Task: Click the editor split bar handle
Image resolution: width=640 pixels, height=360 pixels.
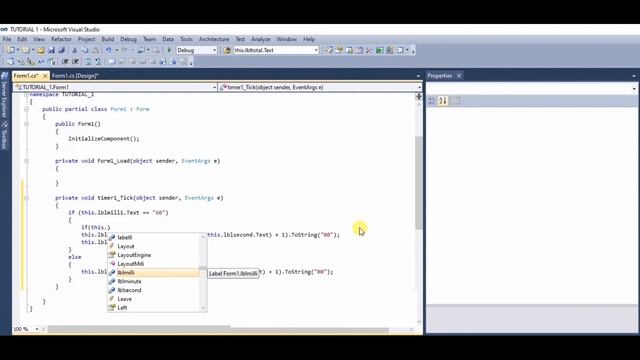Action: click(419, 97)
